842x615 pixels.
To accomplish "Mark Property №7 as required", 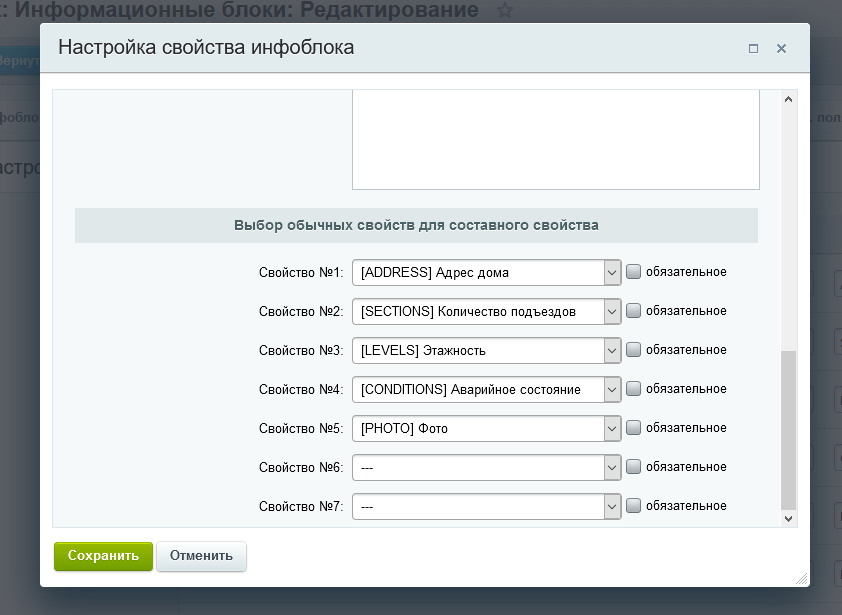I will (x=633, y=506).
